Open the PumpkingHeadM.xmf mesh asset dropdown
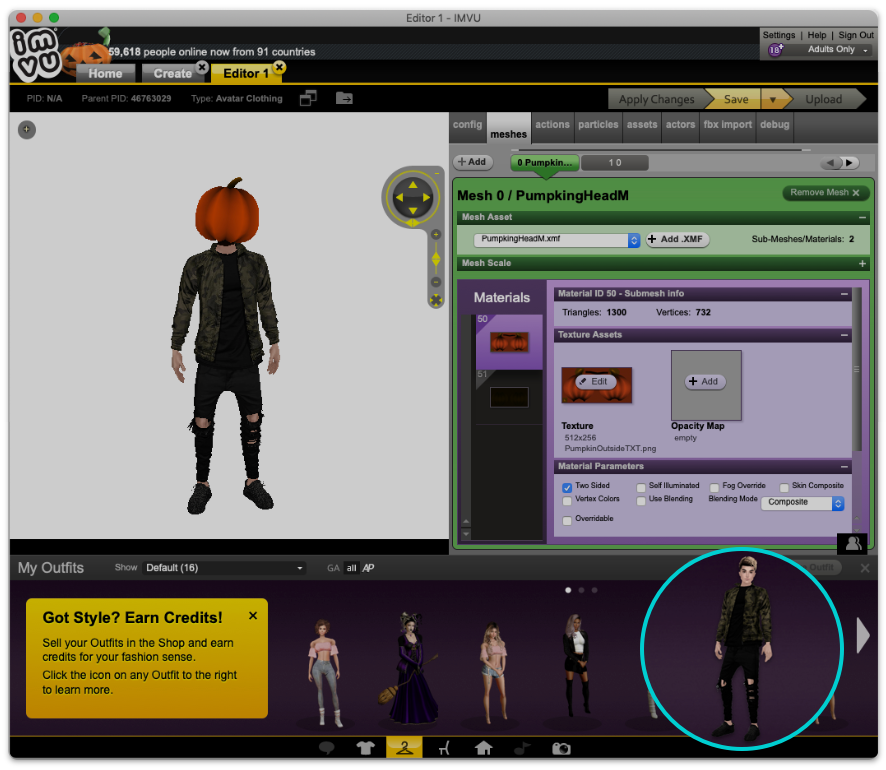Screen dimensions: 886x770 (x=557, y=240)
